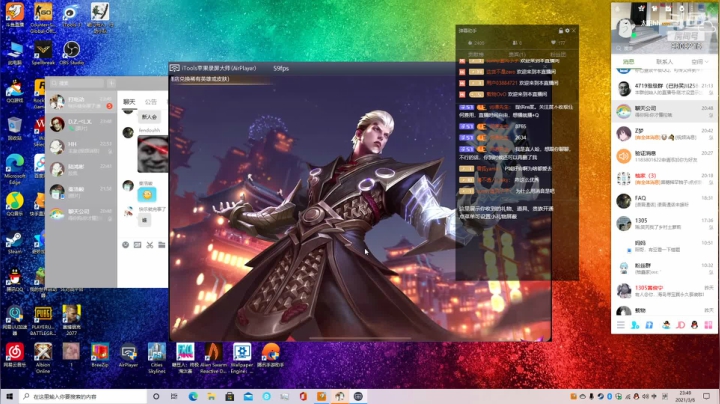The height and width of the screenshot is (404, 720).
Task: Open the Counter-Strike GO desktop shortcut
Action: tap(43, 17)
